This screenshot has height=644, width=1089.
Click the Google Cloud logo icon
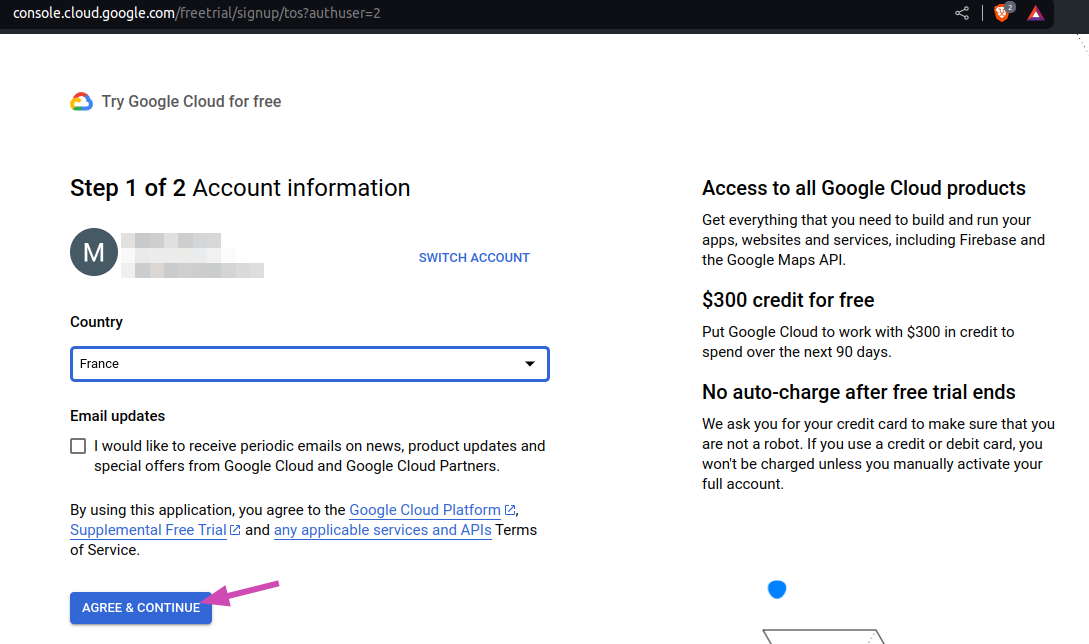pos(81,101)
